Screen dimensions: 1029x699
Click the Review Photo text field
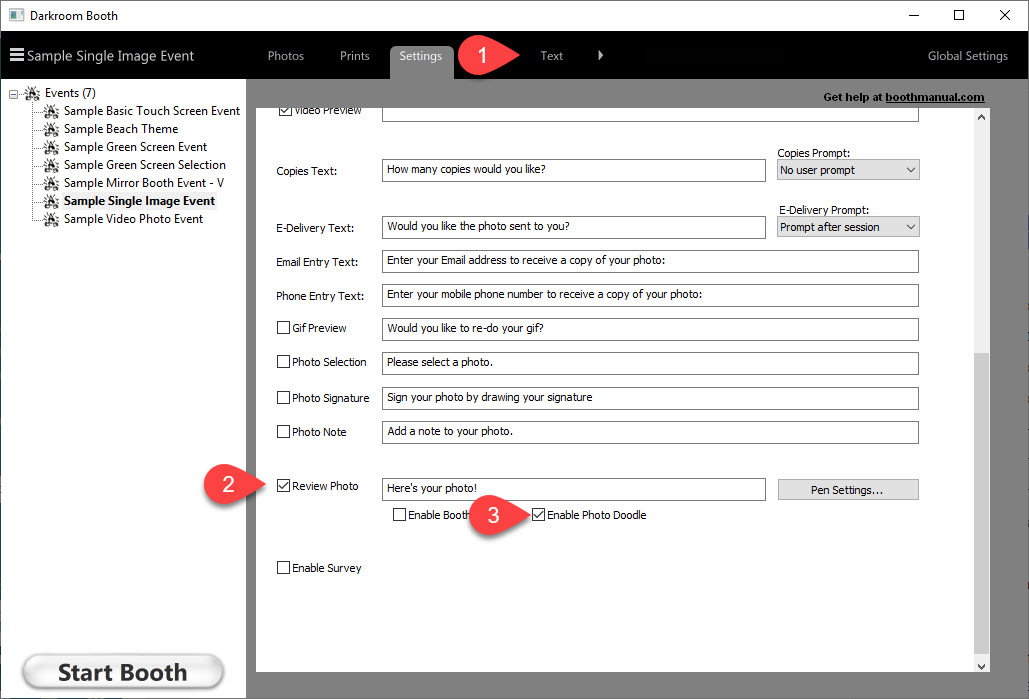(574, 490)
